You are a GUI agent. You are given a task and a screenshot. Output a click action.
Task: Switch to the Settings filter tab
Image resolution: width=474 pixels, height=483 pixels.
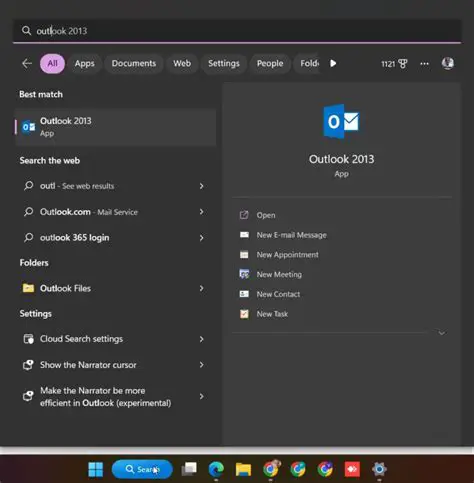tap(224, 63)
